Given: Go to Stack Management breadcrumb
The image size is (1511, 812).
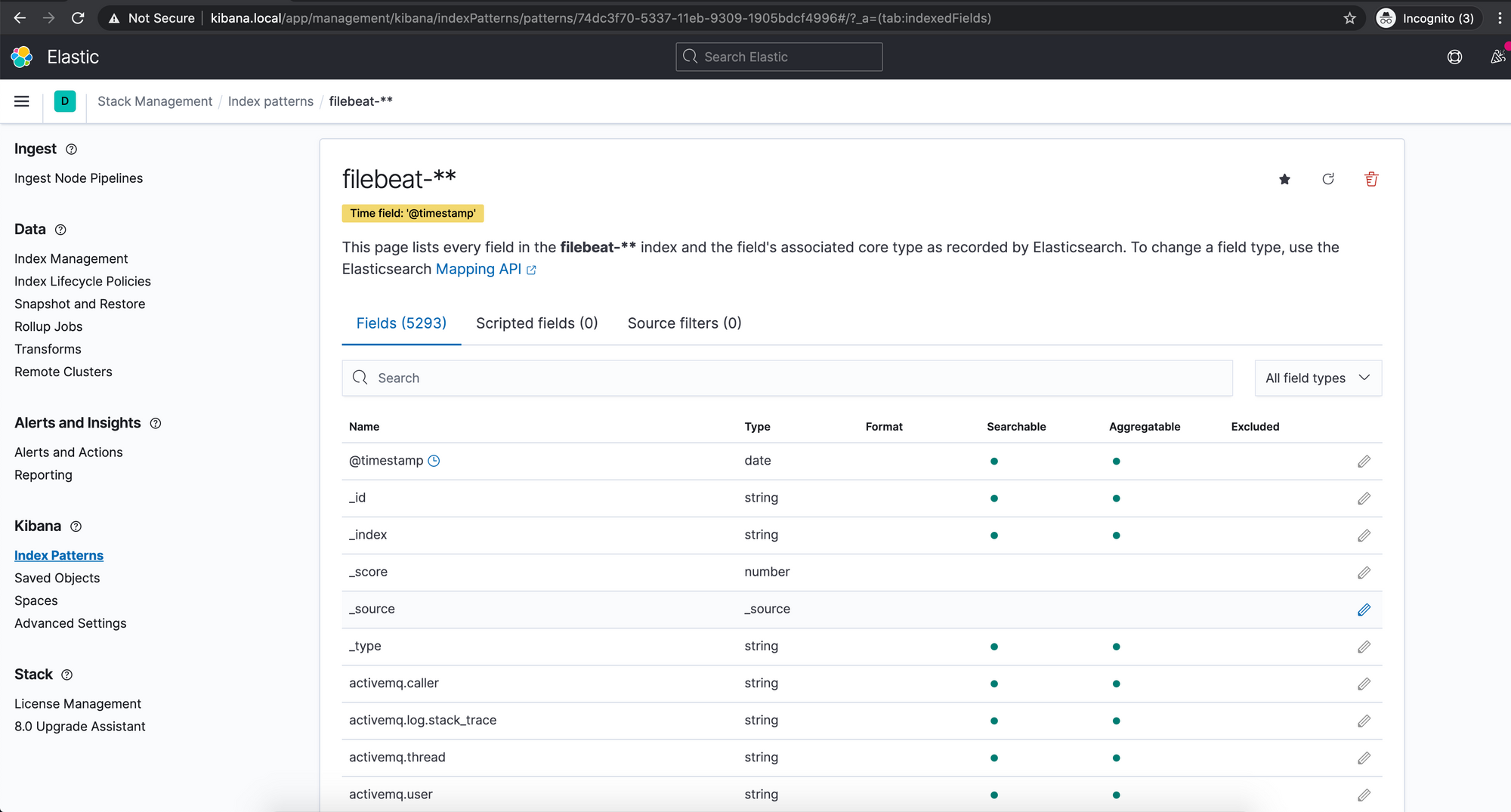Looking at the screenshot, I should click(155, 101).
